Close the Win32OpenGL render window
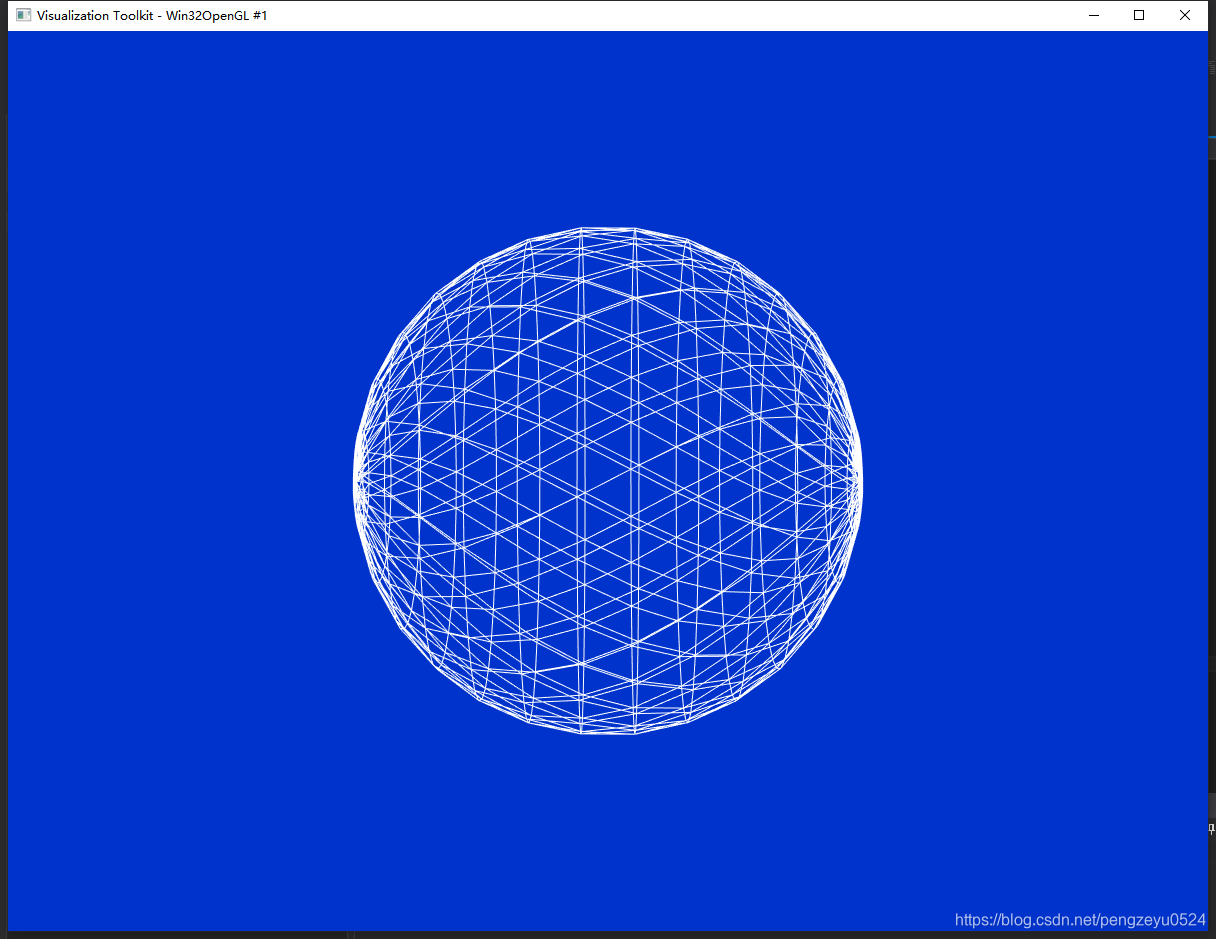Image resolution: width=1216 pixels, height=939 pixels. [x=1184, y=15]
